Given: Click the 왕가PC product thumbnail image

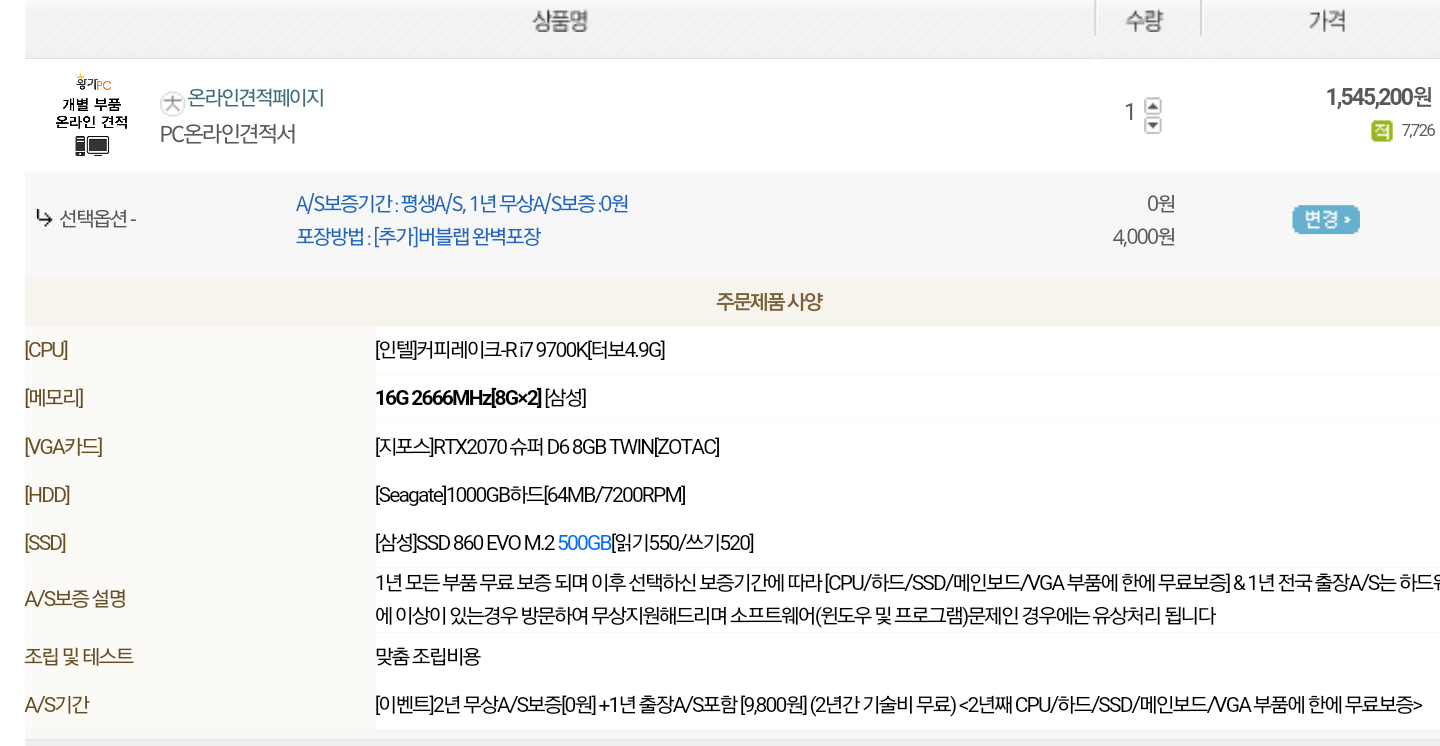Looking at the screenshot, I should click(x=92, y=115).
